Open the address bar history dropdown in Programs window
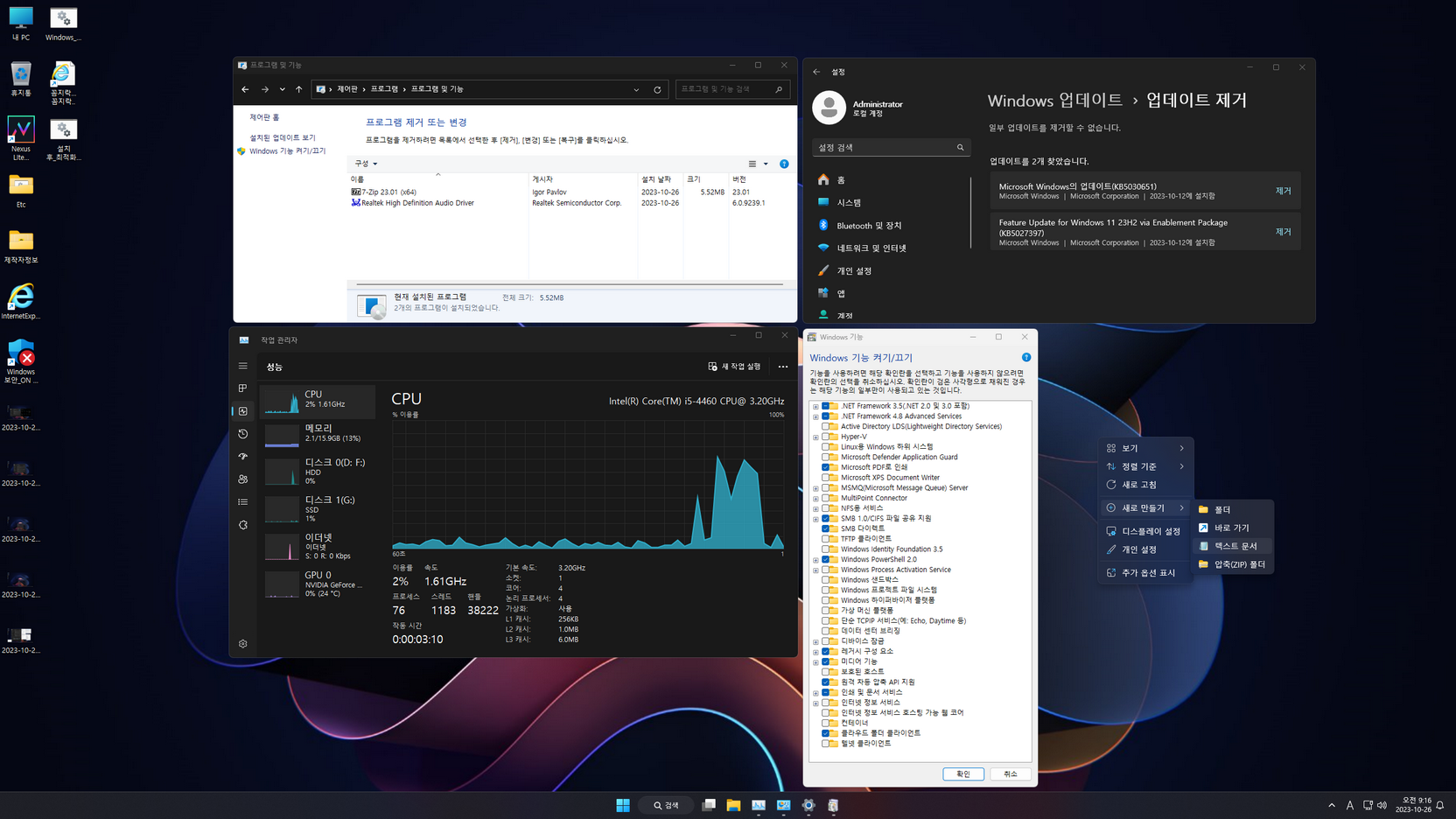 pyautogui.click(x=636, y=89)
